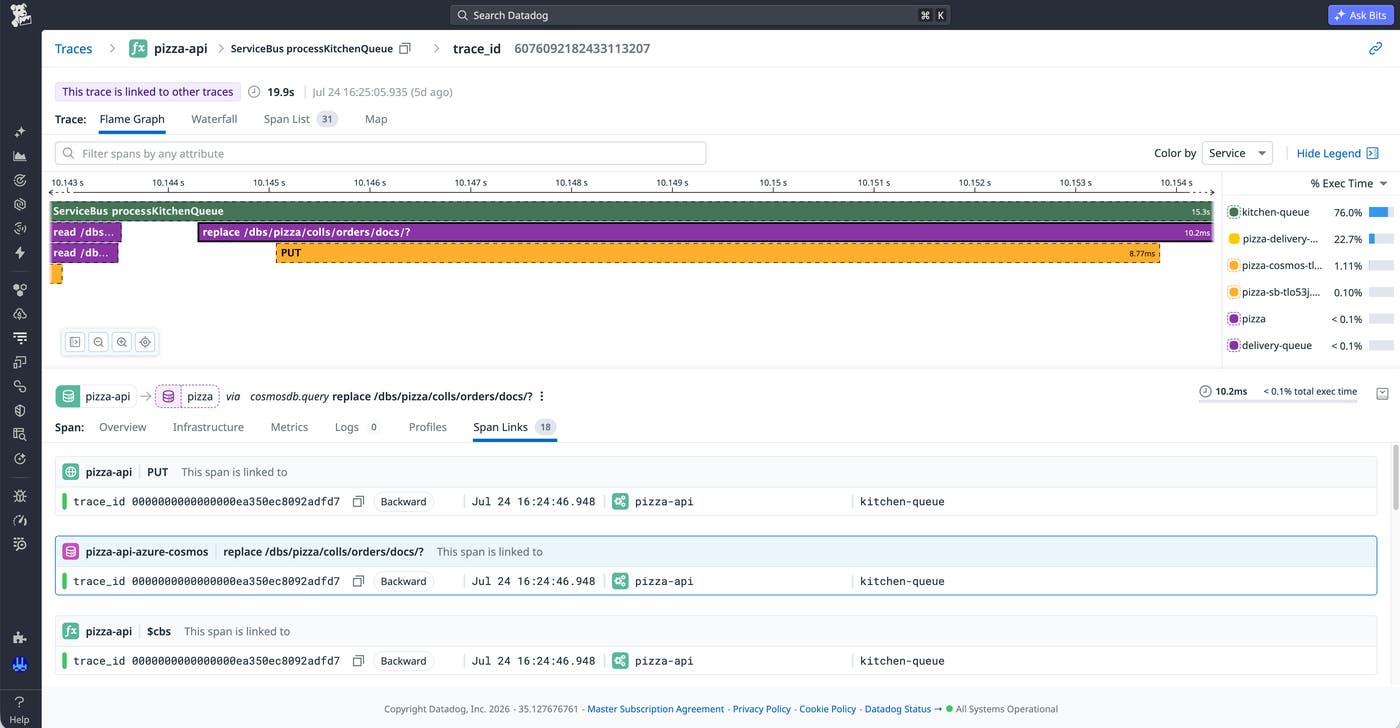Click the 10.148 s timeline marker
This screenshot has width=1400, height=728.
[x=571, y=183]
